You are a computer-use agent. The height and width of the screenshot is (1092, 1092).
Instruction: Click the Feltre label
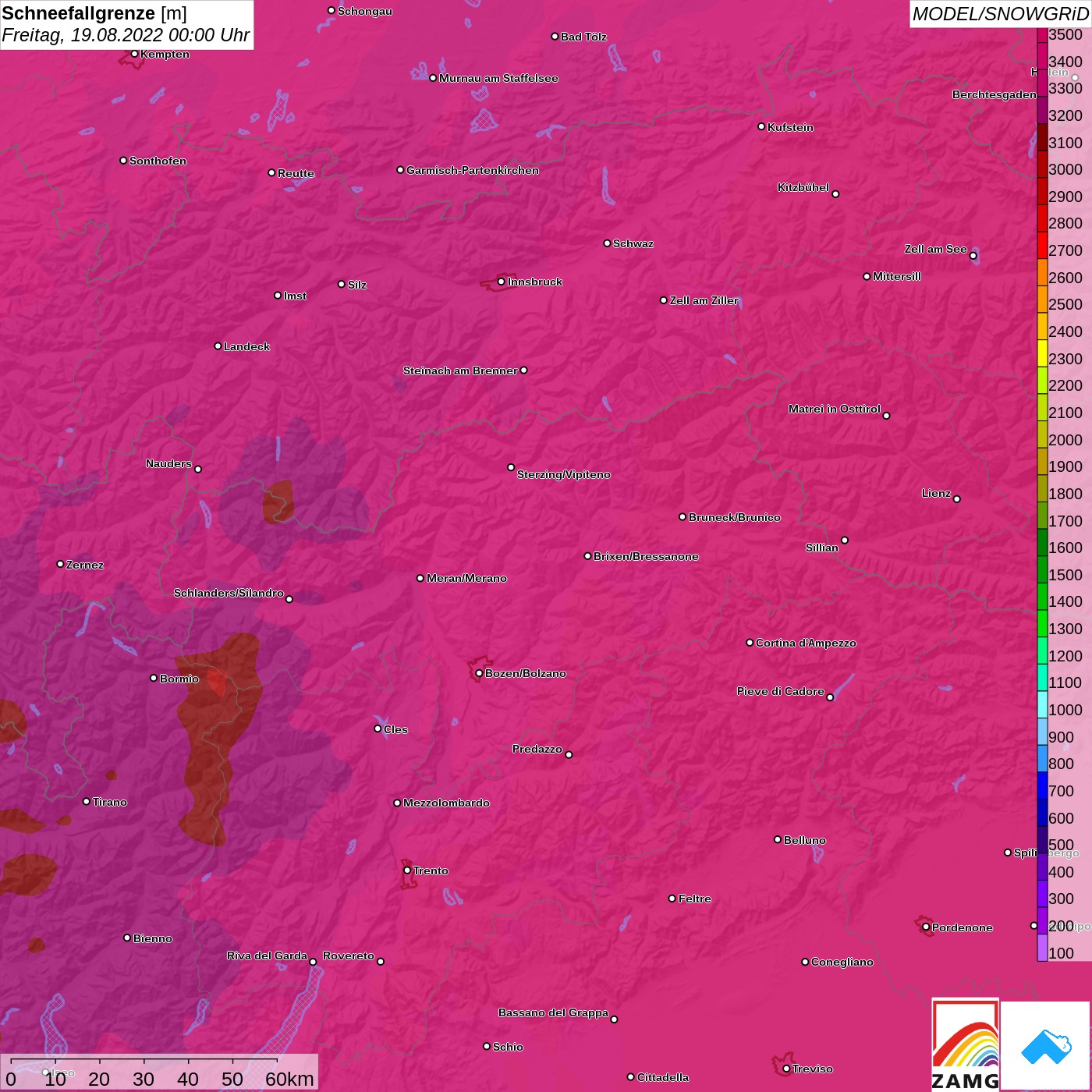[695, 899]
